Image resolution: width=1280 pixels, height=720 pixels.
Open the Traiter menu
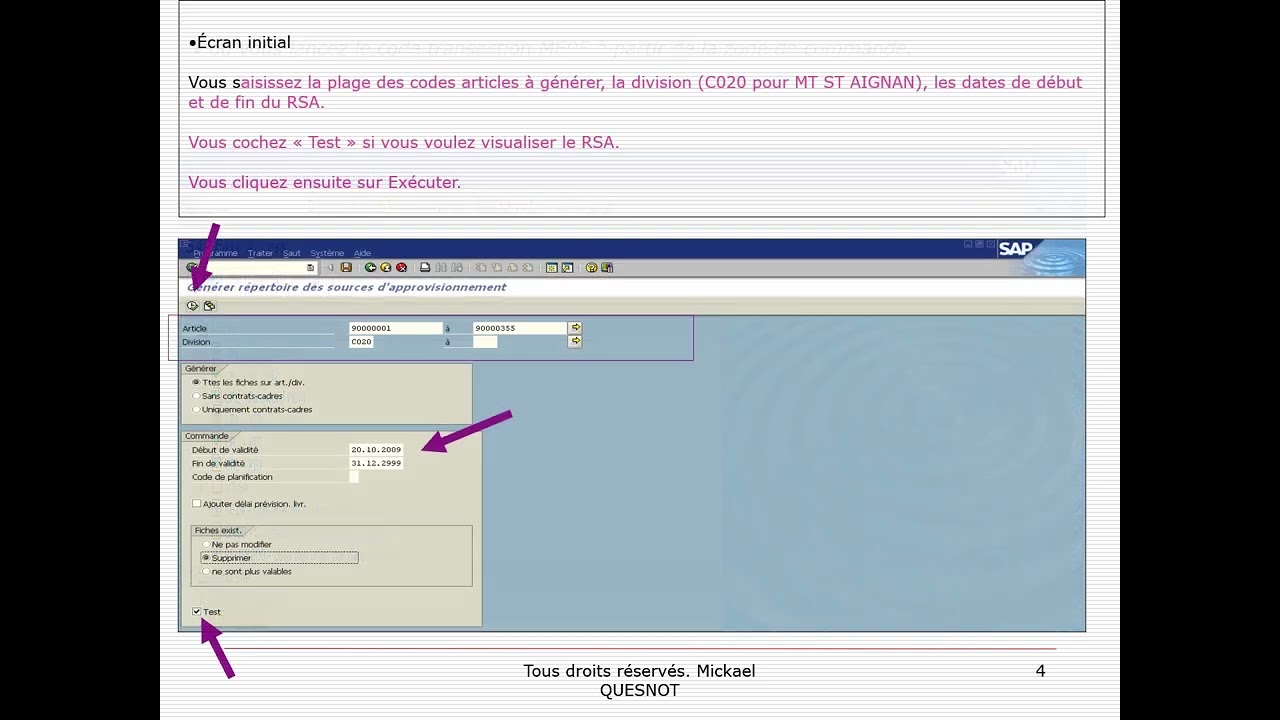(x=260, y=253)
